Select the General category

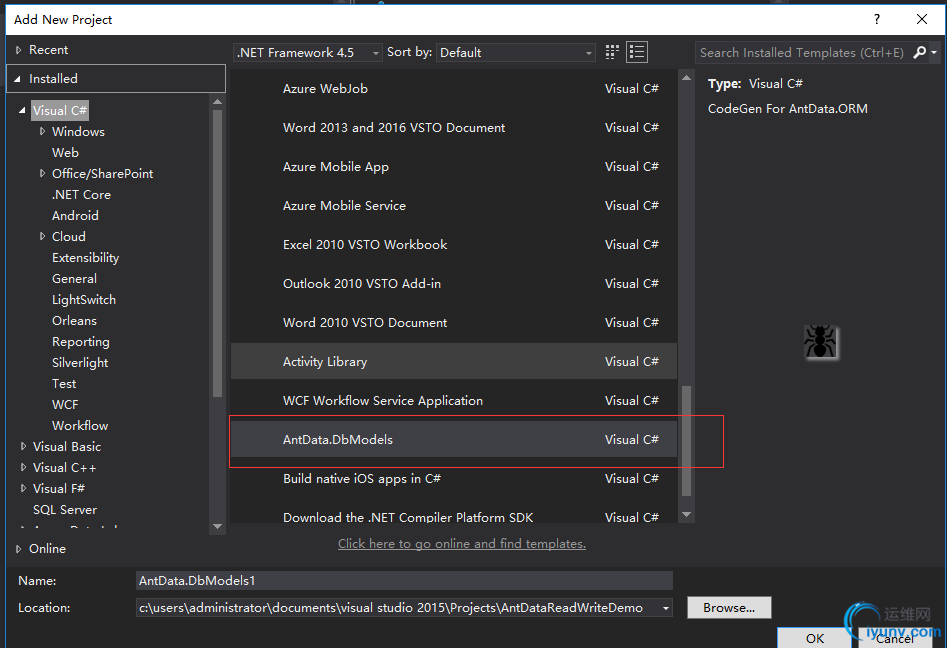[x=74, y=278]
